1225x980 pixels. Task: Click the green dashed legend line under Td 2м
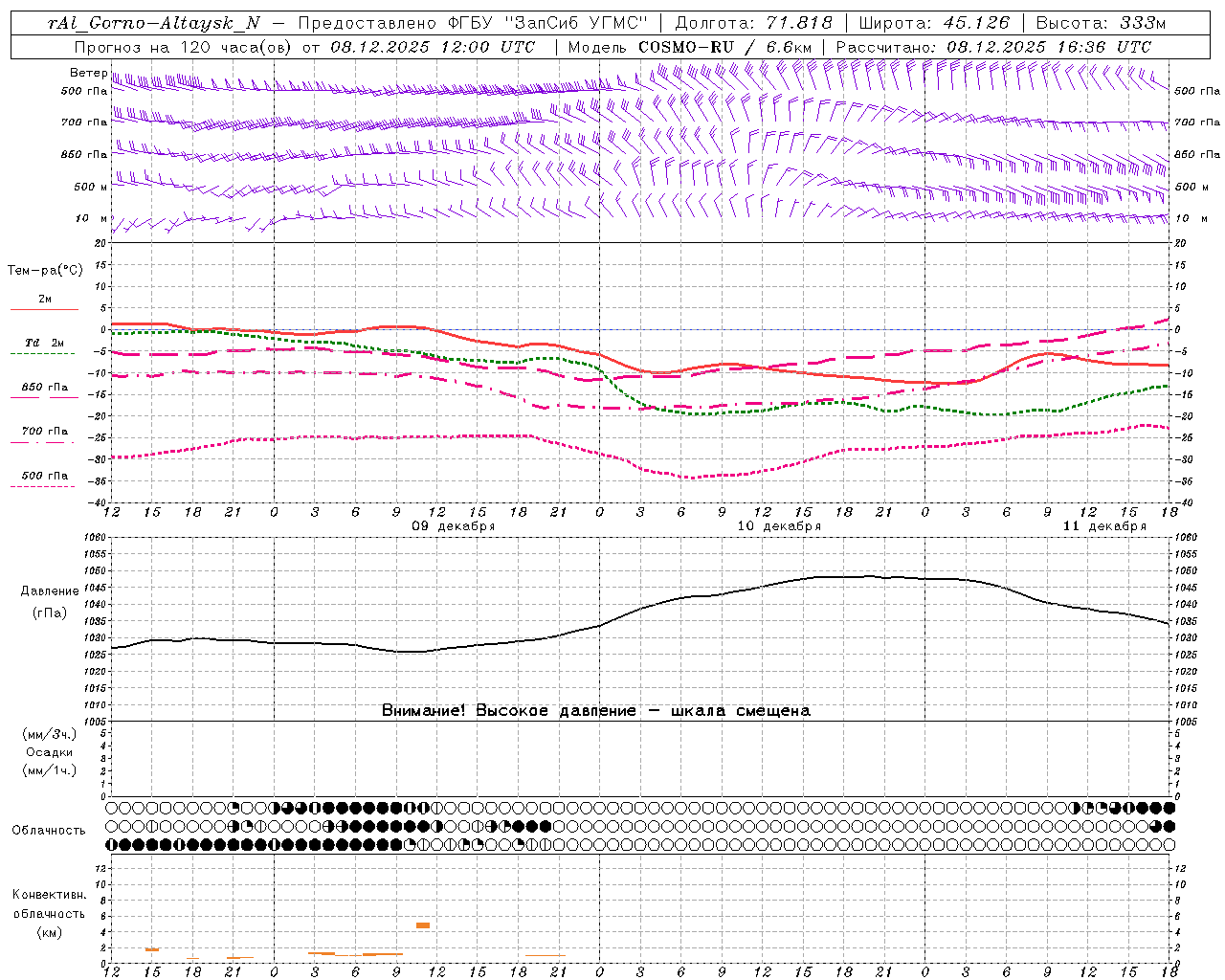[43, 354]
